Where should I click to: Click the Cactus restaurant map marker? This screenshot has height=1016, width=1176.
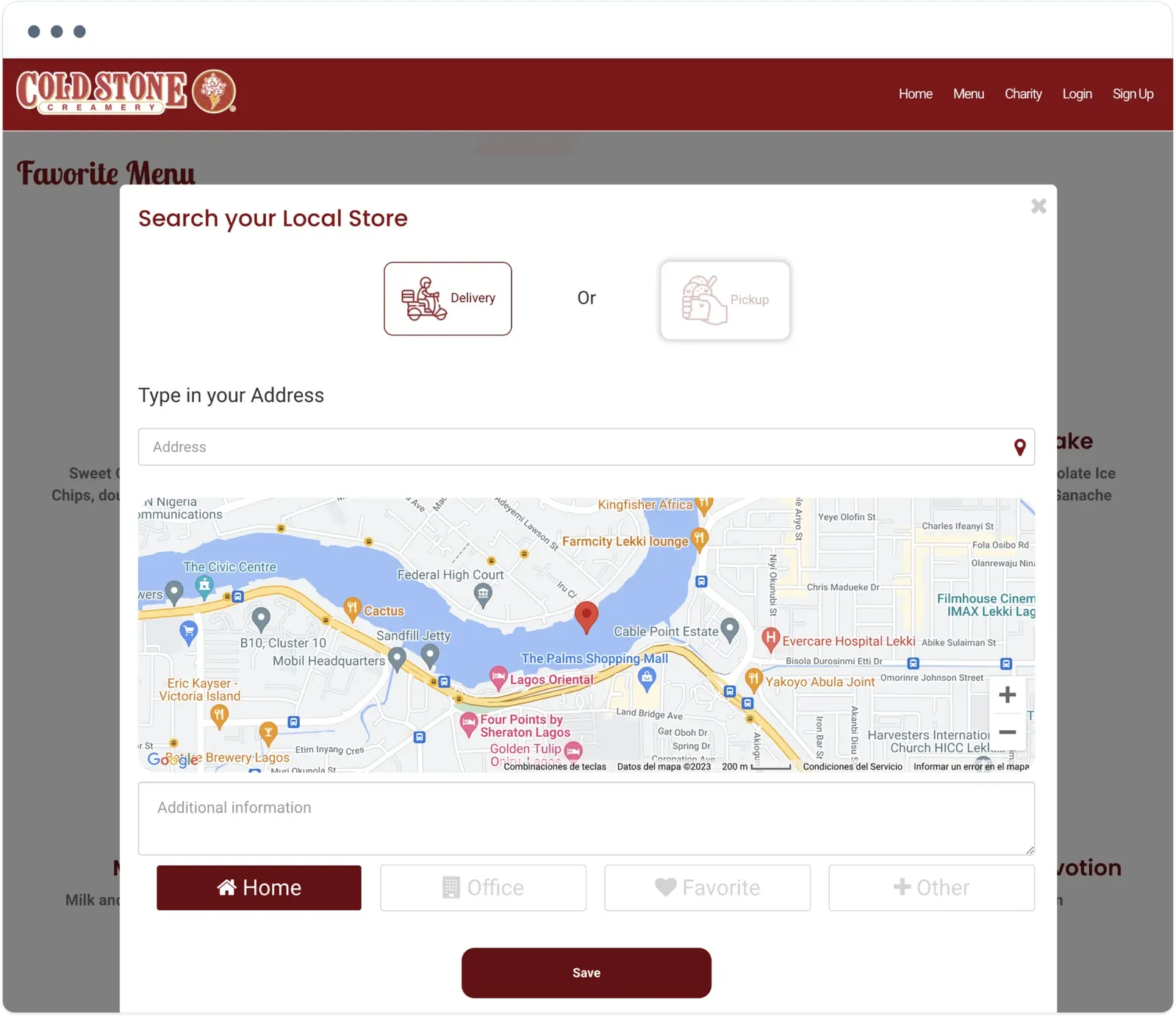(352, 608)
